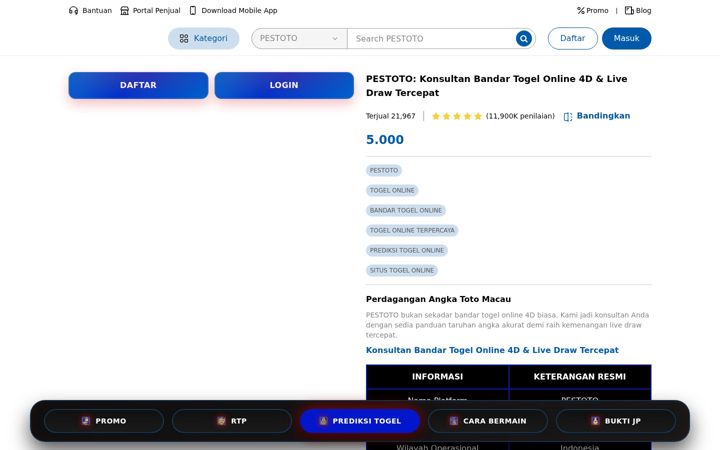Click the SITUS TOGEL ONLINE tag
The image size is (720, 450).
pyautogui.click(x=402, y=270)
